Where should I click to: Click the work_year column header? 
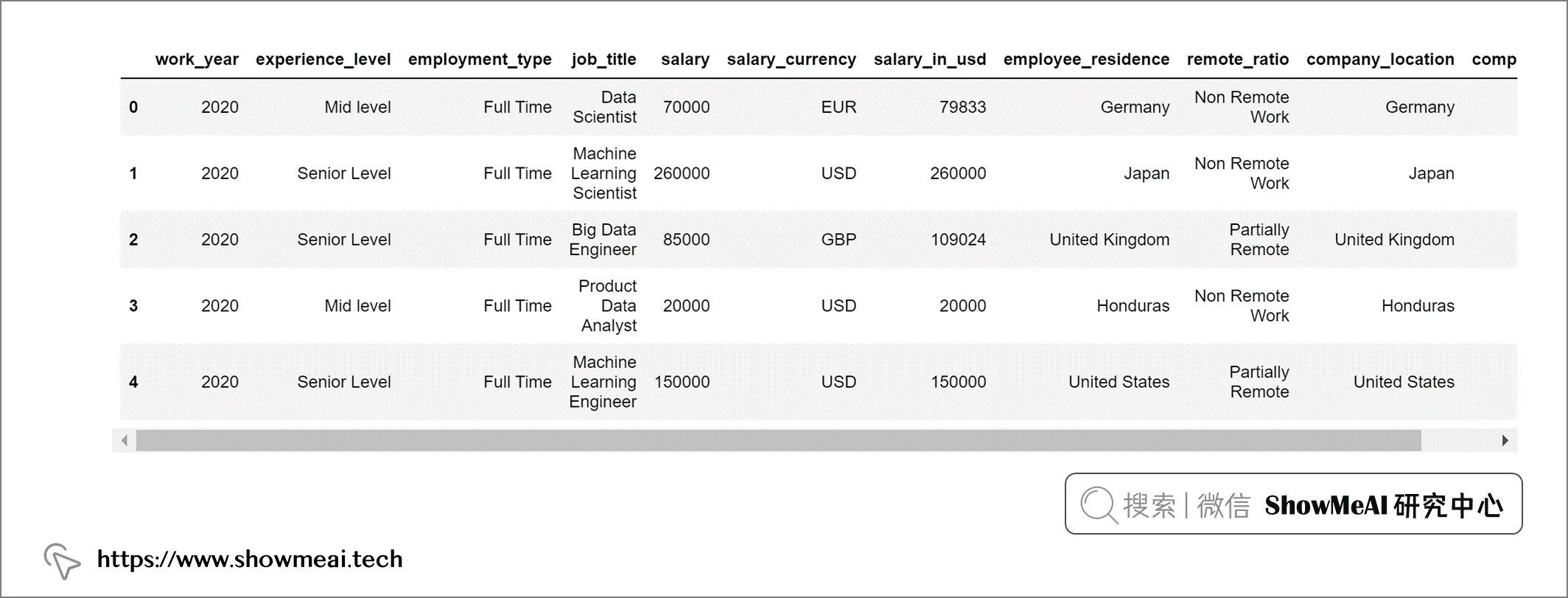coord(197,60)
